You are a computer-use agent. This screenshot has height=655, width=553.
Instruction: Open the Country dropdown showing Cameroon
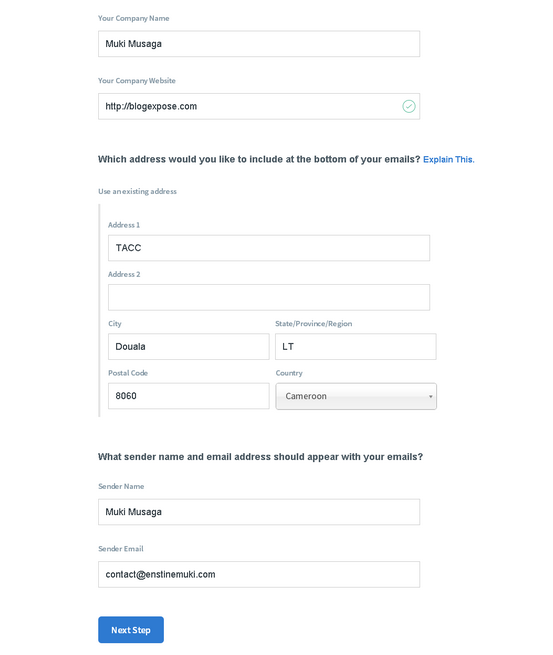click(x=356, y=396)
